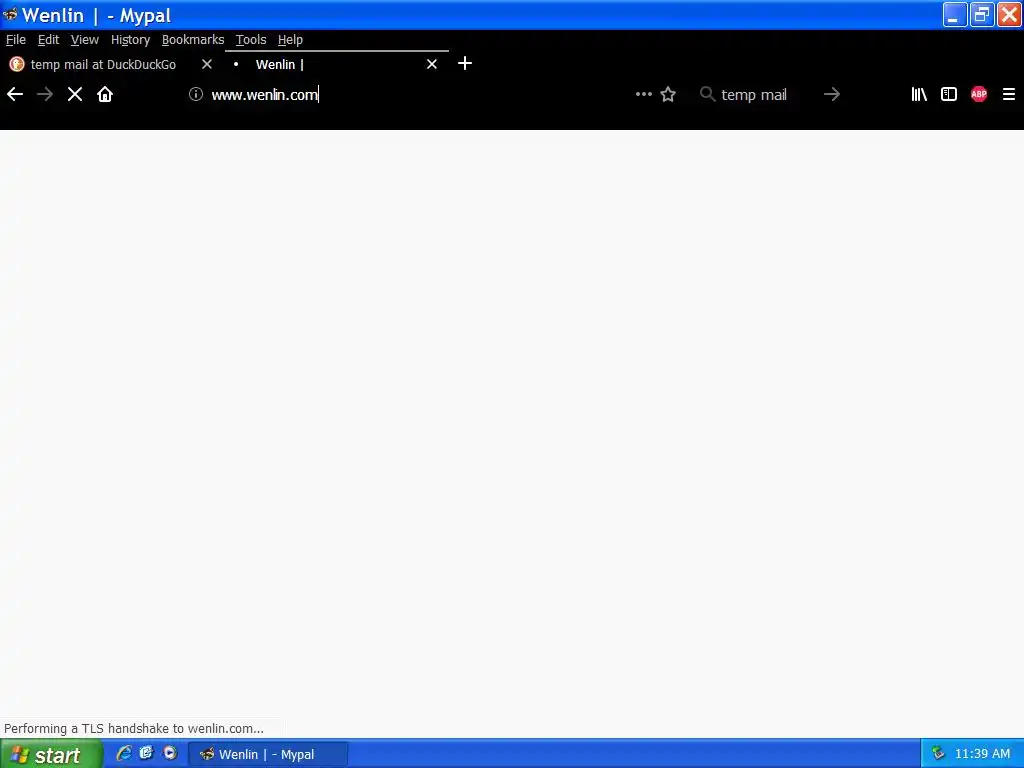
Task: Open the Tools menu
Action: (x=251, y=40)
